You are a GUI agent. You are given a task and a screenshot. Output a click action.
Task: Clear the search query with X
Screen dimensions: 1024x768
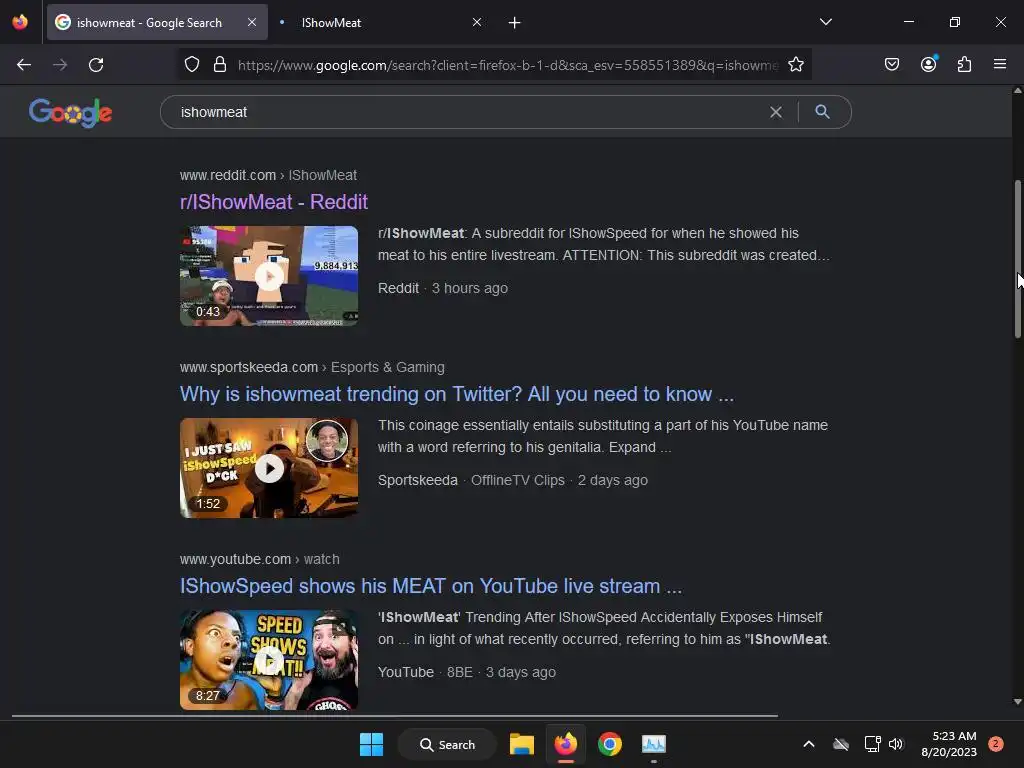776,112
